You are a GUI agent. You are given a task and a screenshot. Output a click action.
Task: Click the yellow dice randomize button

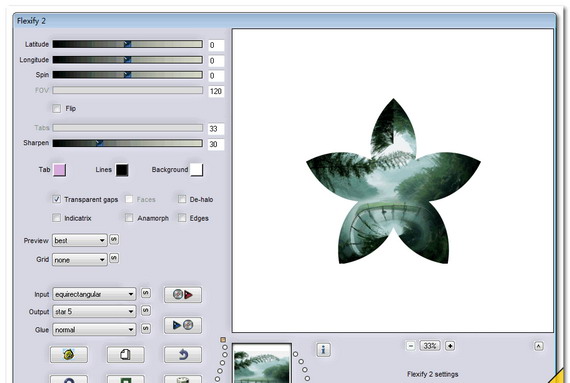point(69,354)
